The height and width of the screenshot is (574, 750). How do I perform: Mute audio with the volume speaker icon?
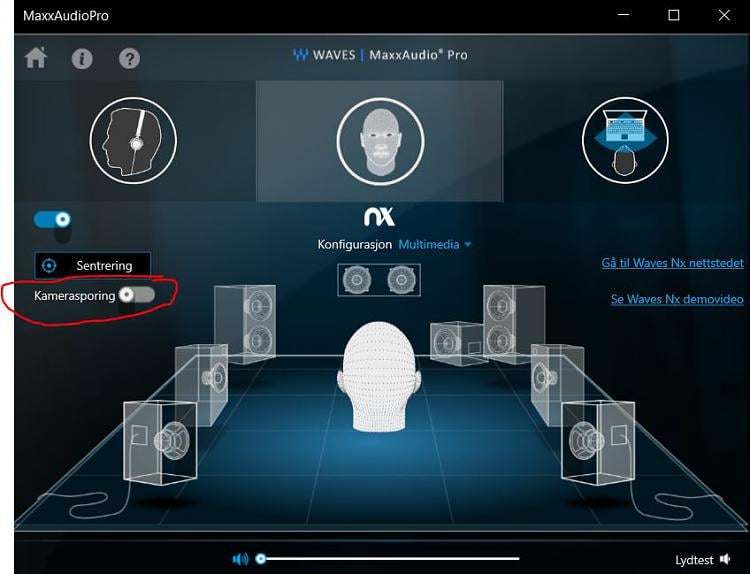pyautogui.click(x=241, y=559)
